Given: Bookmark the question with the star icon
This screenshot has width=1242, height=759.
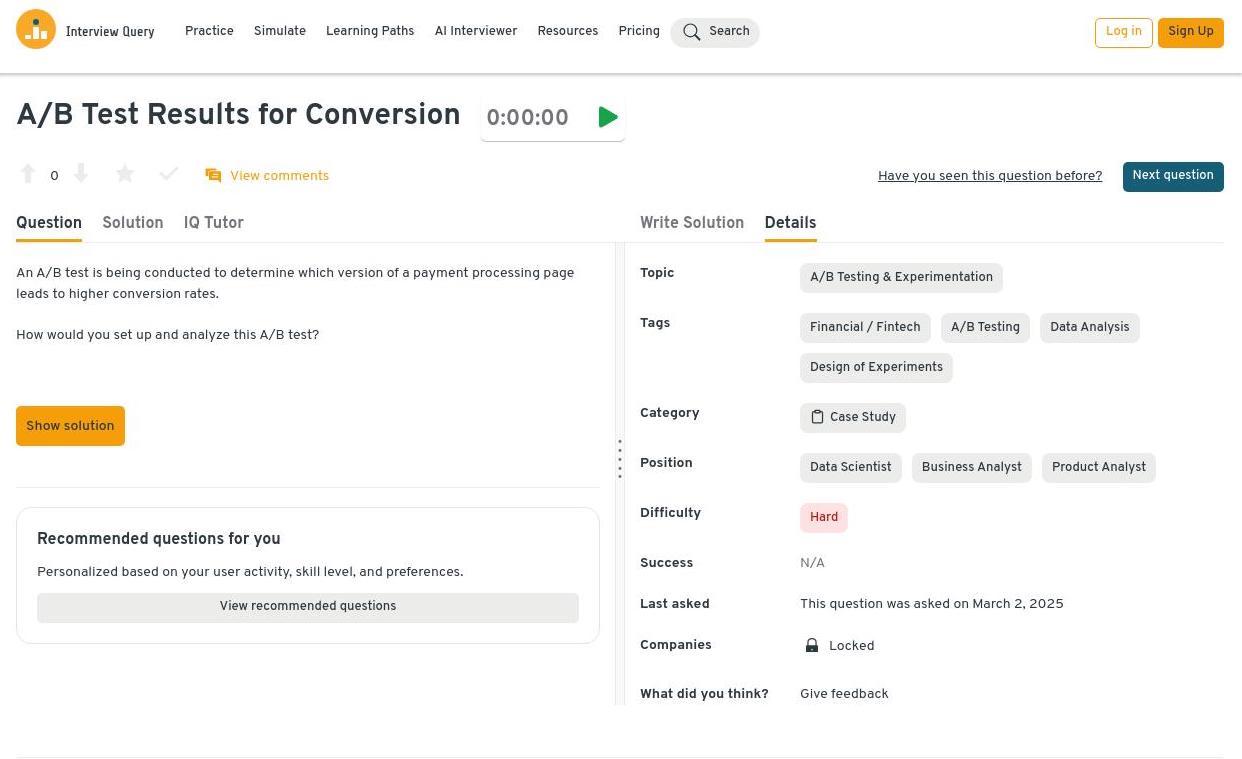Looking at the screenshot, I should tap(125, 175).
